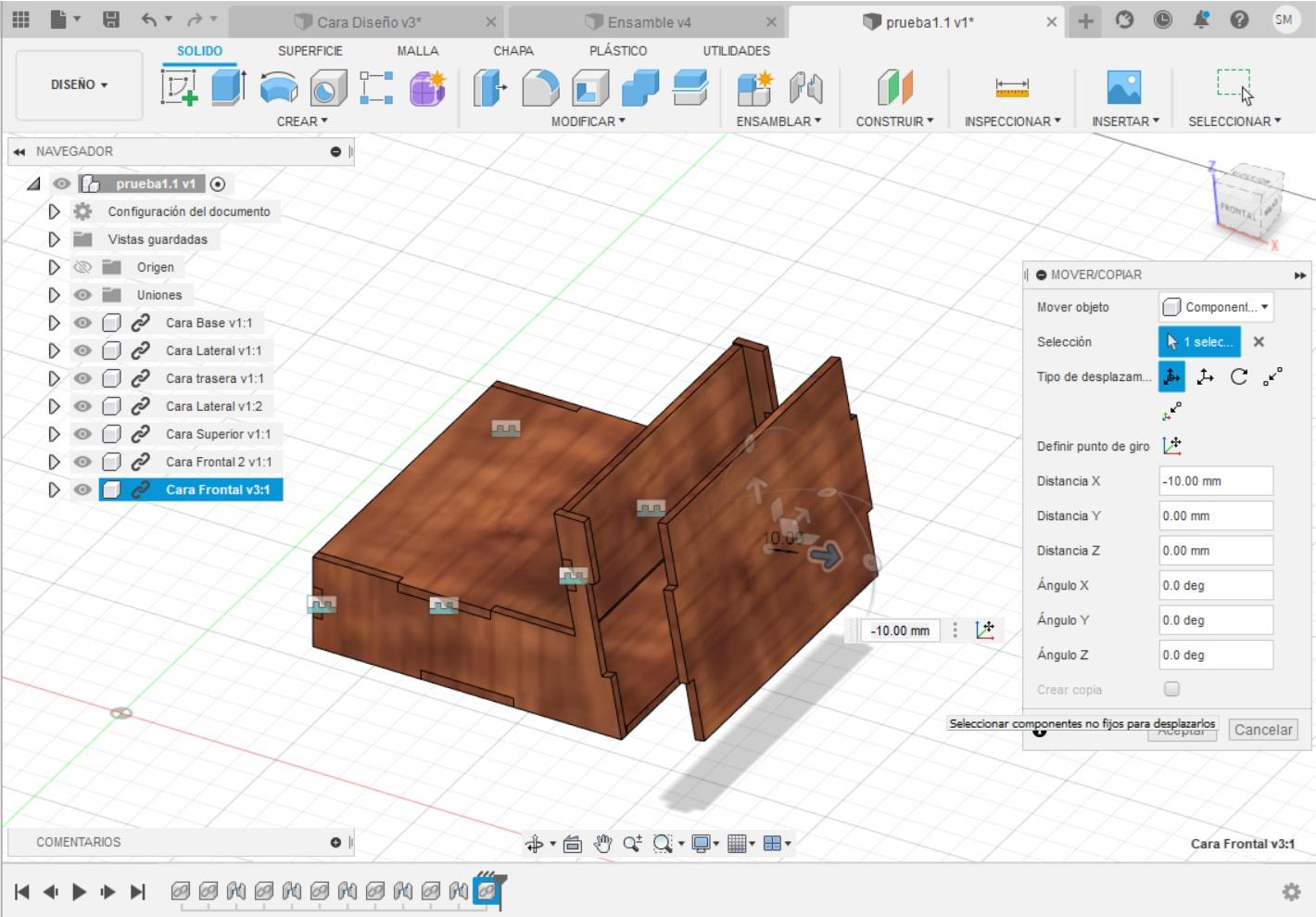Switch to the MALLA tab

tap(418, 51)
